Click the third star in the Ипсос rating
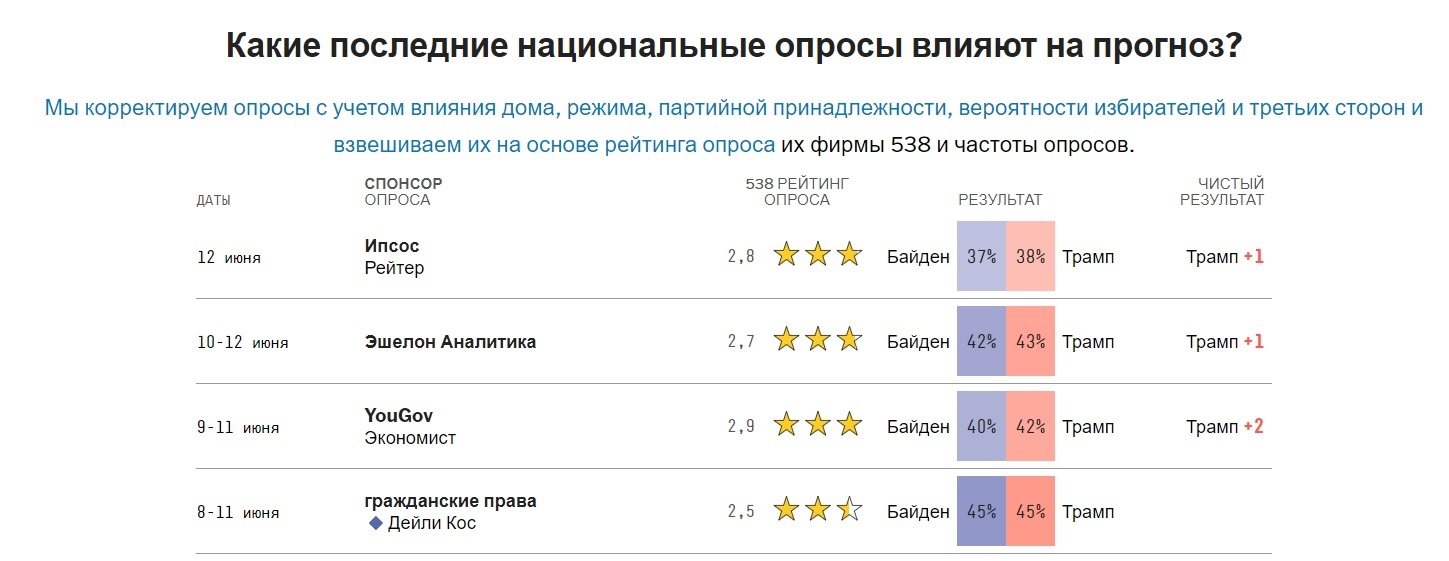 (x=849, y=255)
